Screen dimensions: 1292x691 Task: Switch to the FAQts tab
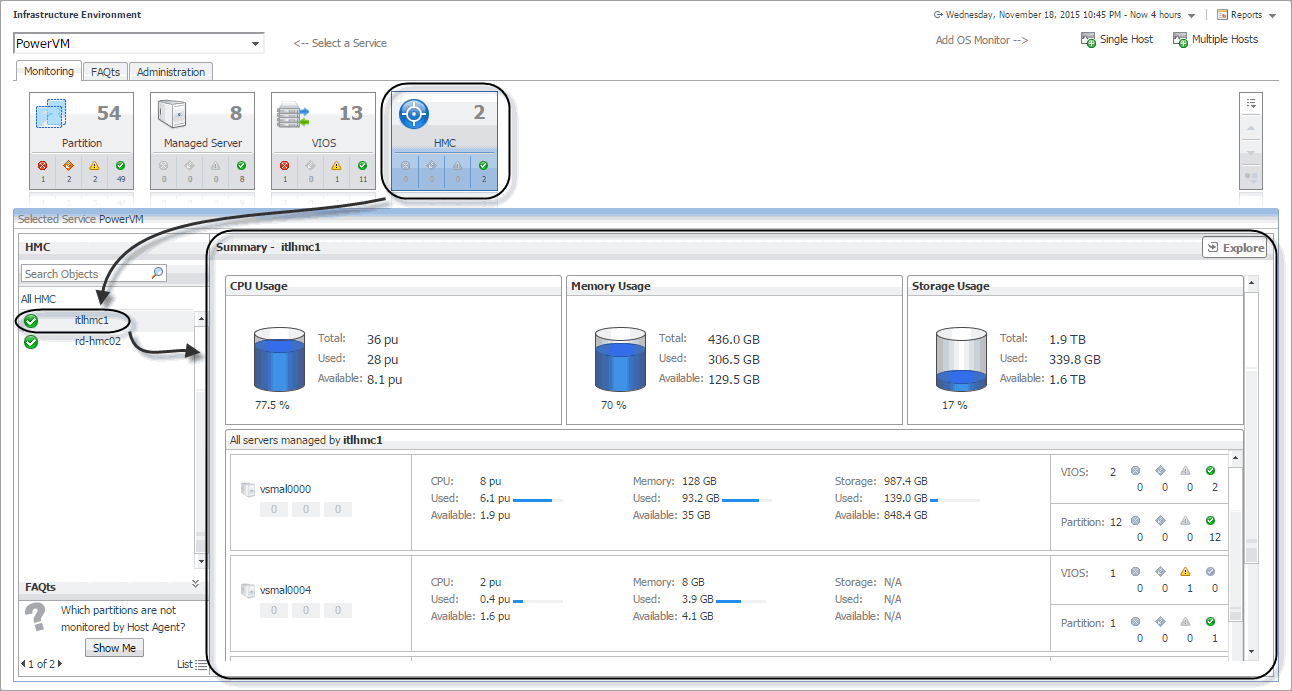105,72
